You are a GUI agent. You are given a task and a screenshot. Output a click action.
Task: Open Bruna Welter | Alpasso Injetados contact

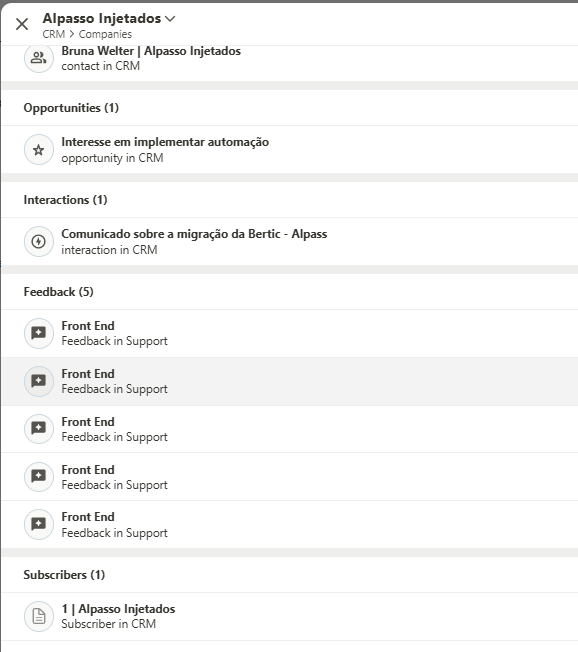151,51
